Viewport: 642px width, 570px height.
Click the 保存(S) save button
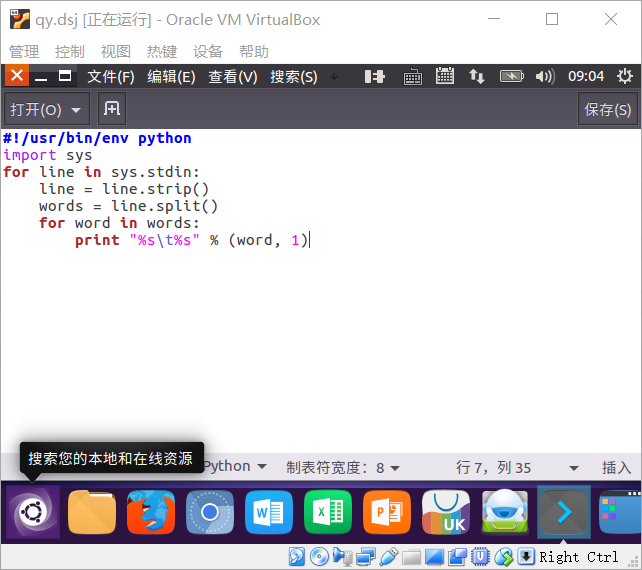tap(608, 109)
